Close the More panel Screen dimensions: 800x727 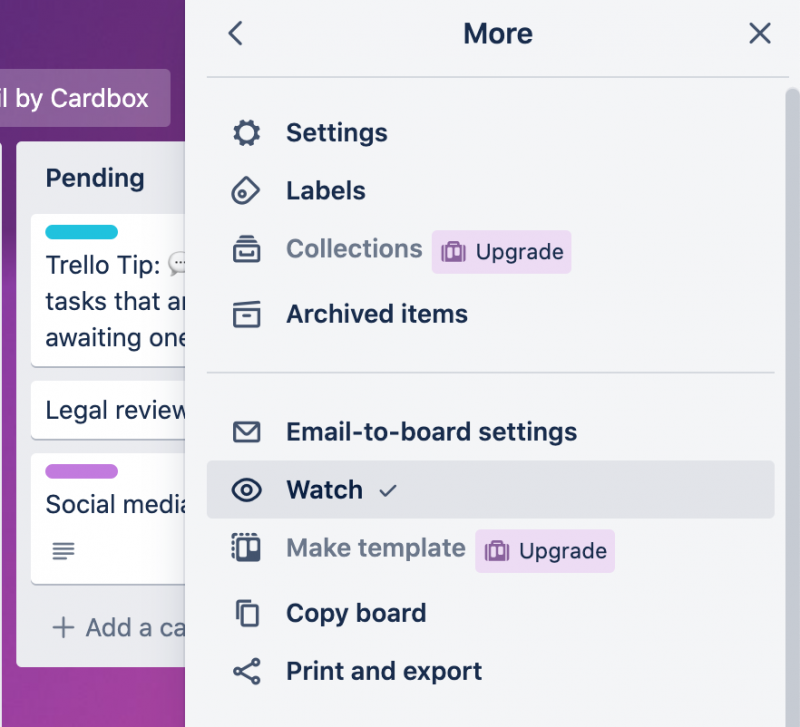pos(760,33)
